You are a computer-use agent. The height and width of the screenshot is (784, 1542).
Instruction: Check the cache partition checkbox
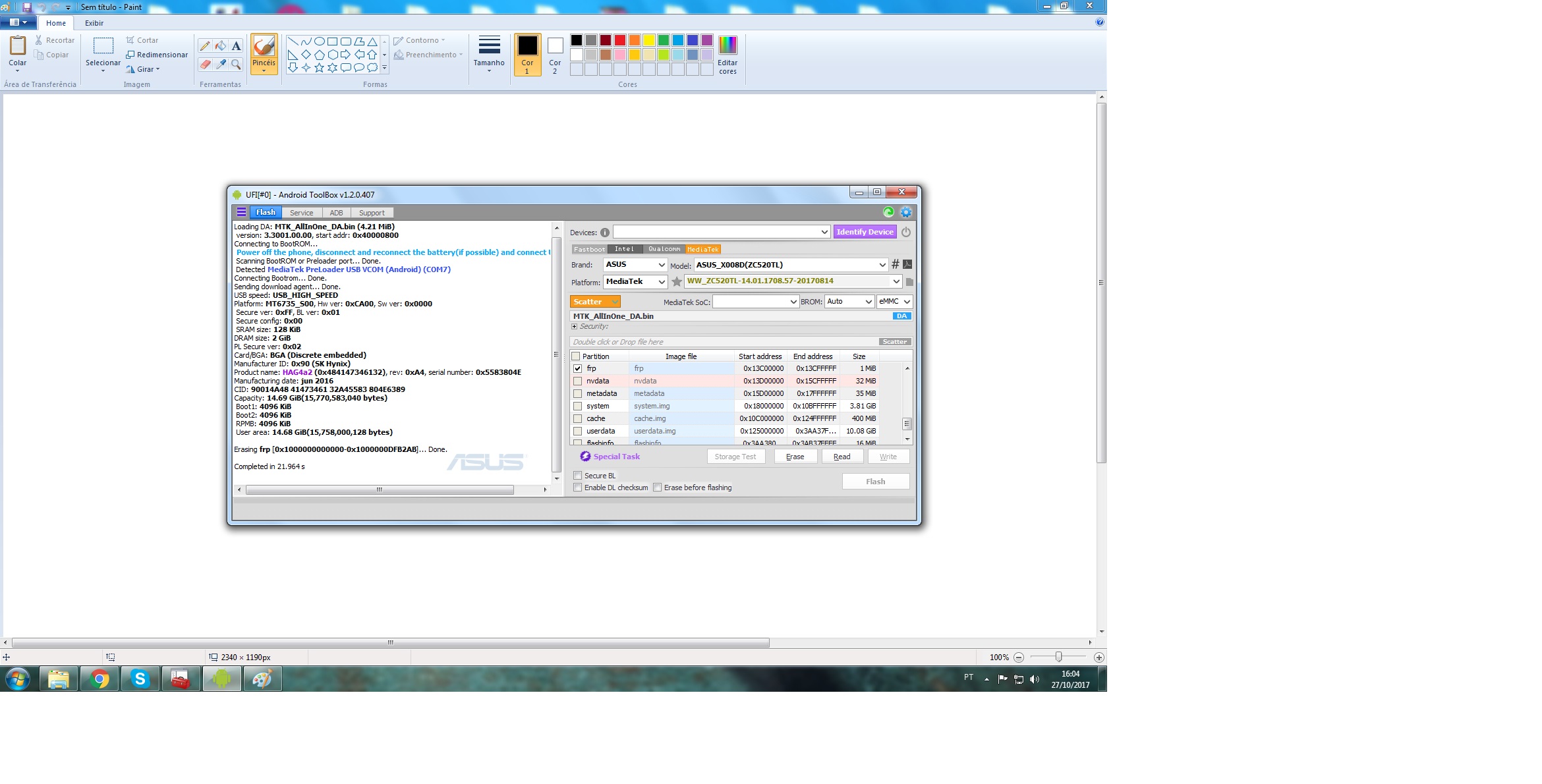578,419
